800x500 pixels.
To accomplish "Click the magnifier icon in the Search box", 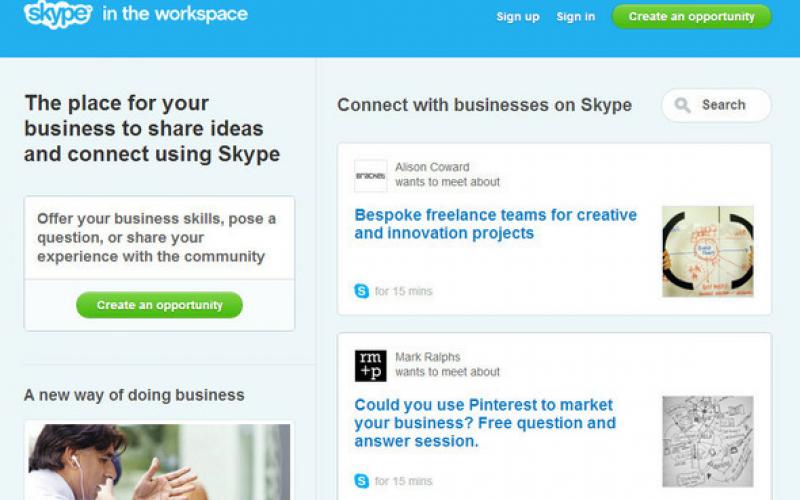I will pos(683,105).
